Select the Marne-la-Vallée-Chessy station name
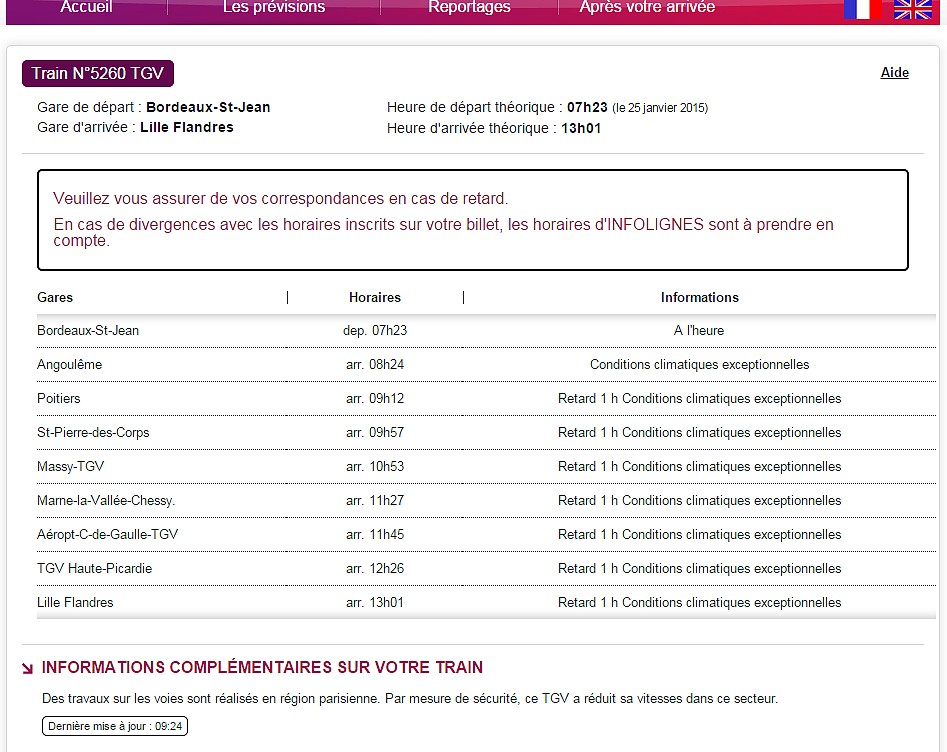The image size is (947, 752). [x=106, y=501]
